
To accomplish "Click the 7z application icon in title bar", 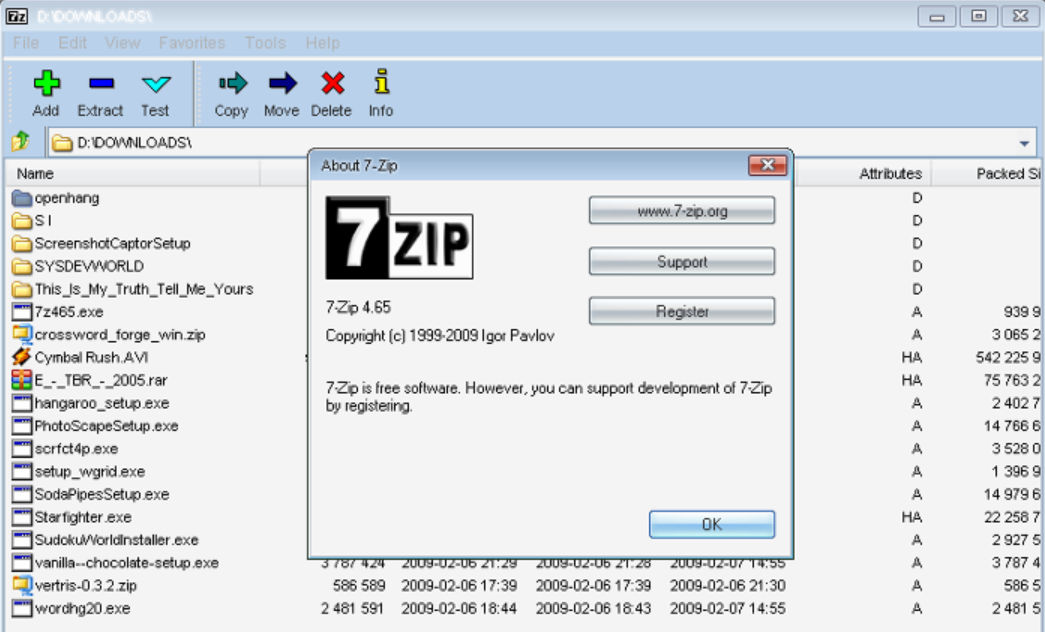I will [x=17, y=16].
